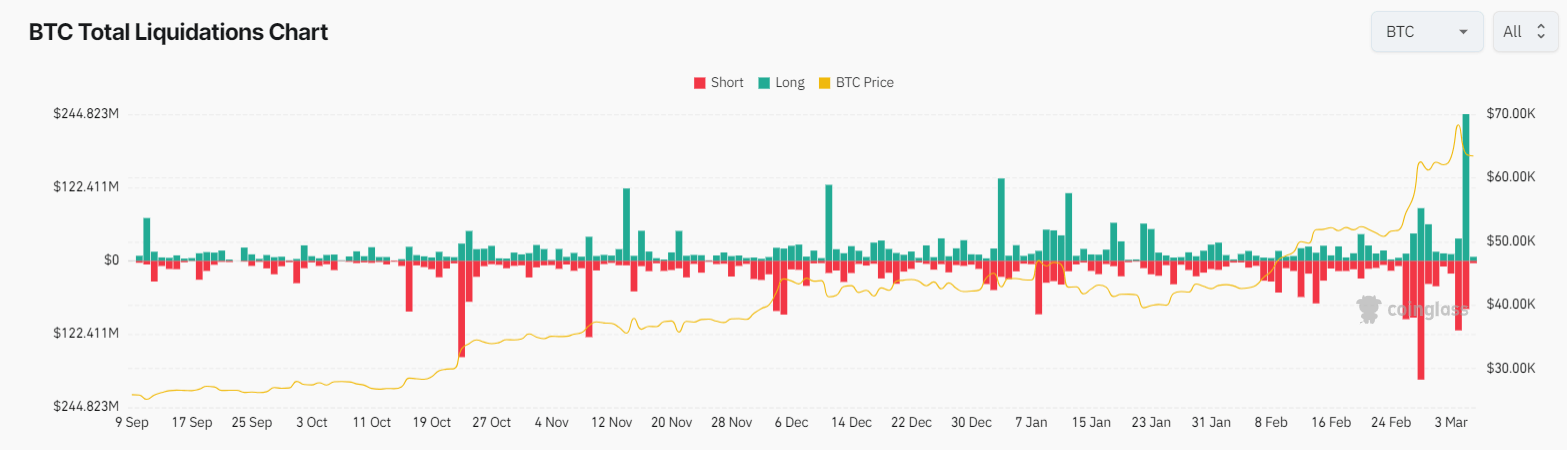Click the 12 Nov x-axis label

point(612,423)
